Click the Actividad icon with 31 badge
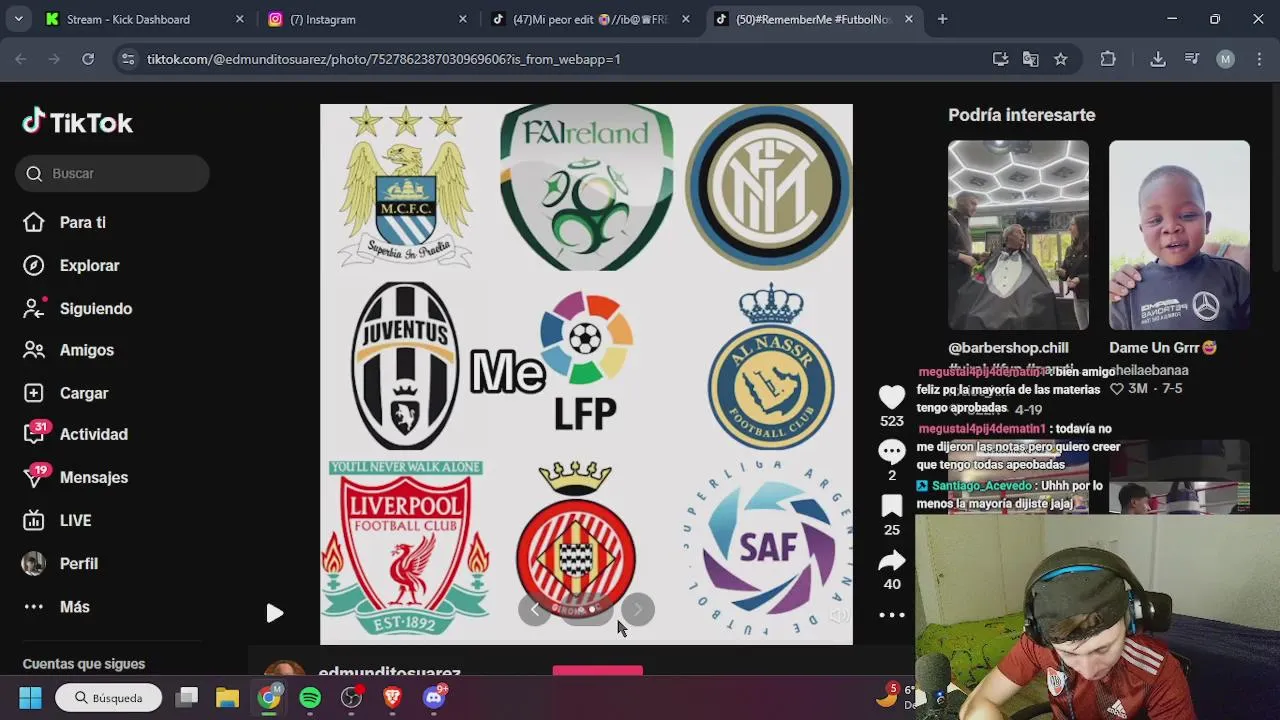This screenshot has height=720, width=1280. [35, 433]
